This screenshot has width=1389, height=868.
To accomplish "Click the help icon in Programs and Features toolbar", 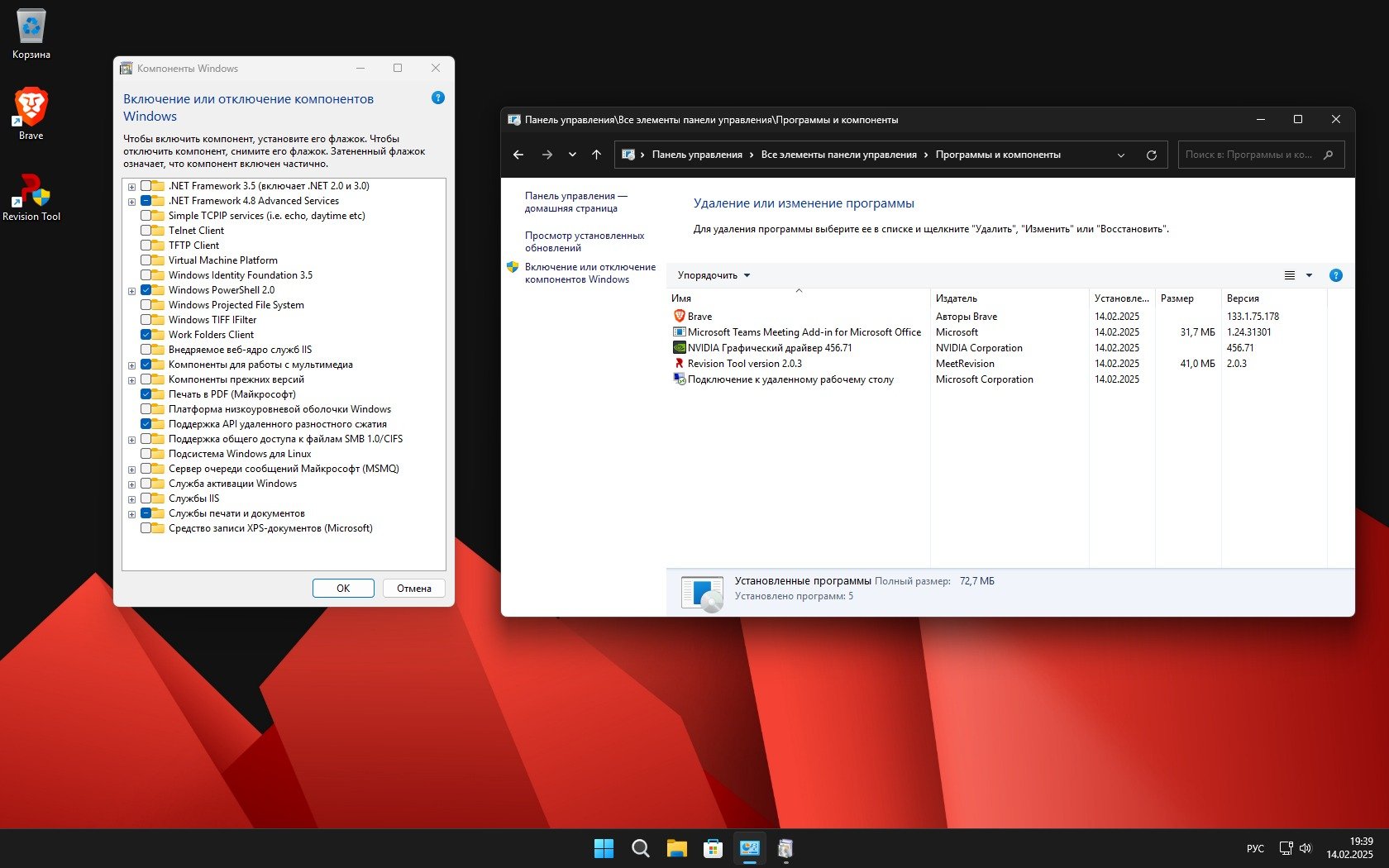I will (x=1335, y=275).
